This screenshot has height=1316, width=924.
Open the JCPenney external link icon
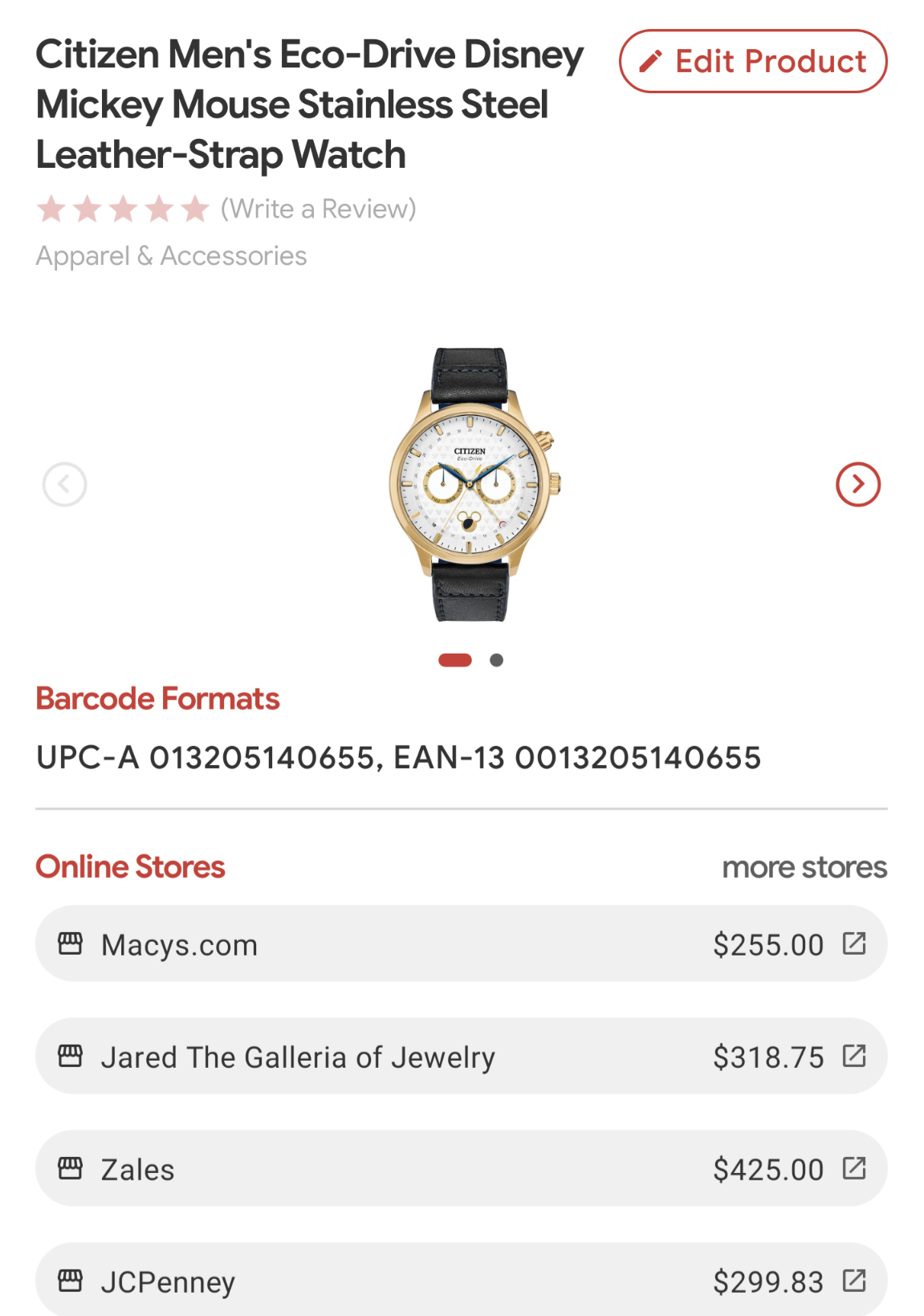[854, 1281]
